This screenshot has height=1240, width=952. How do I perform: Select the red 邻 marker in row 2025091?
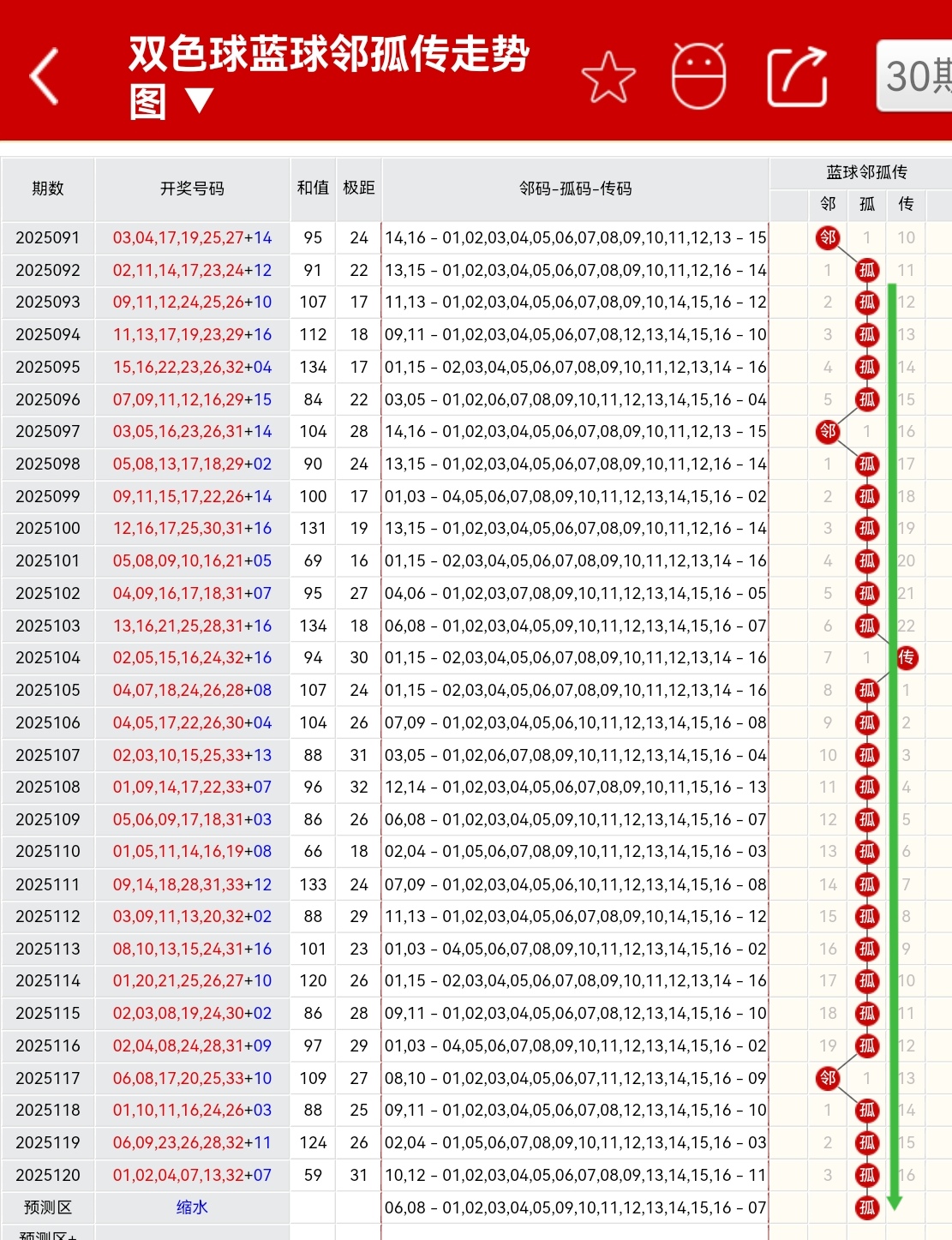(827, 238)
